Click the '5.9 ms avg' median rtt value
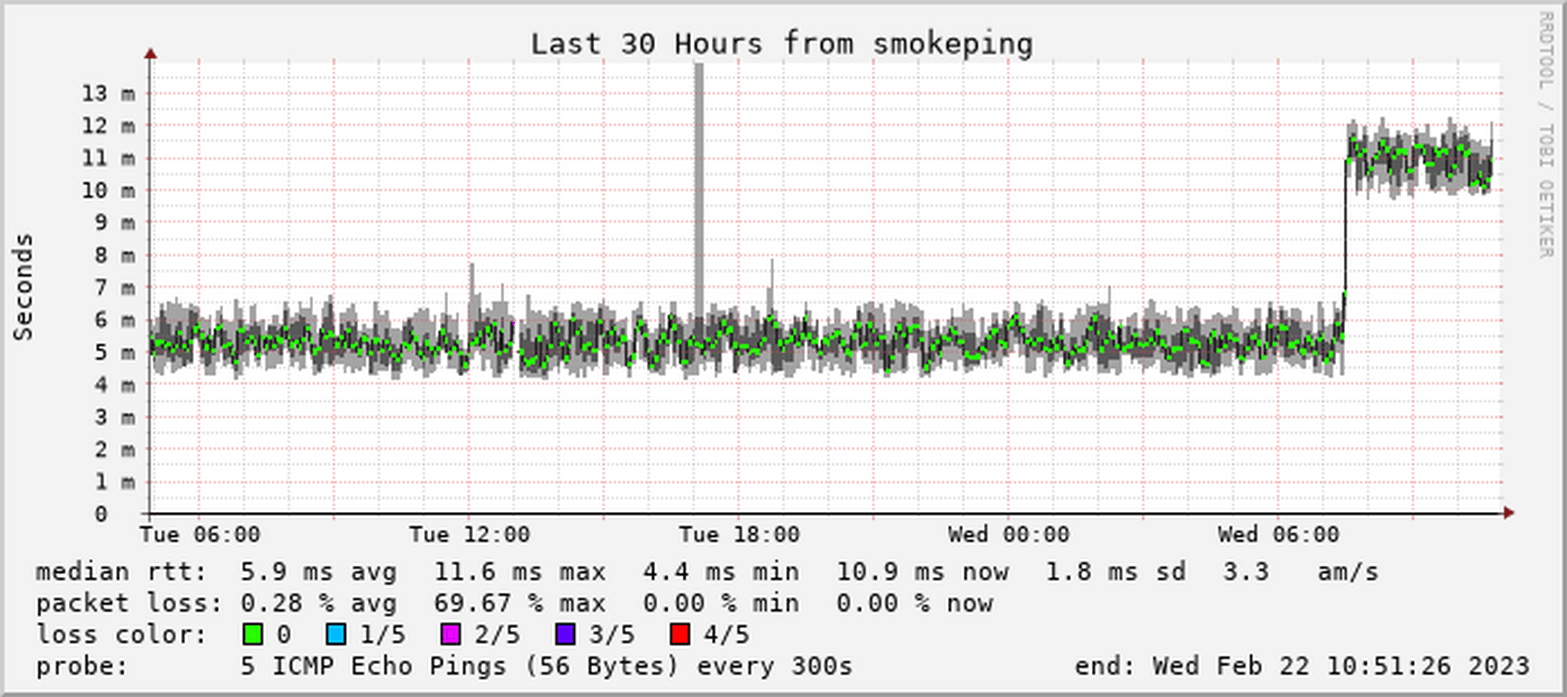Screen dimensions: 1567x697 coord(319,573)
